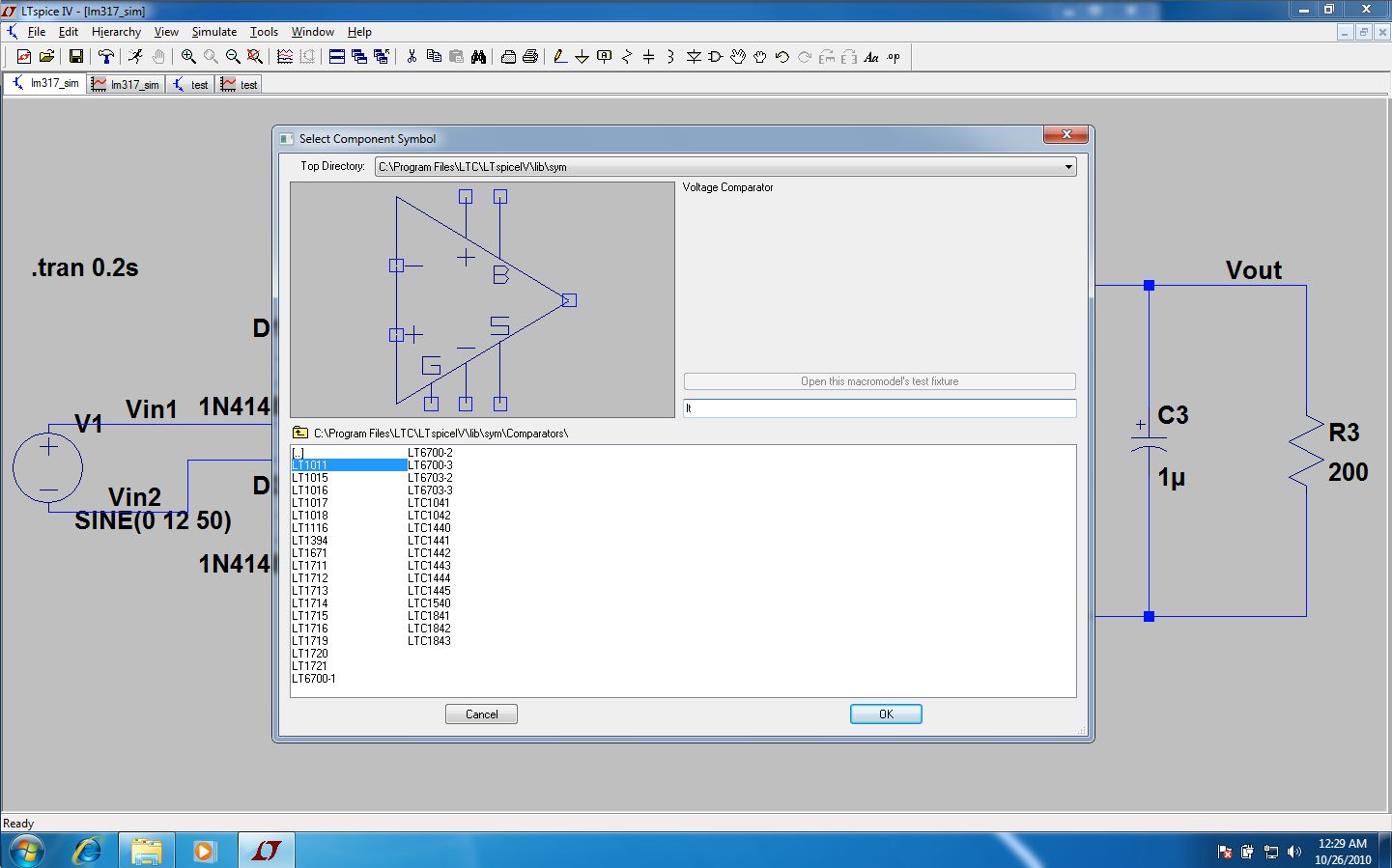Open Internet Explorer from the taskbar

coord(88,851)
